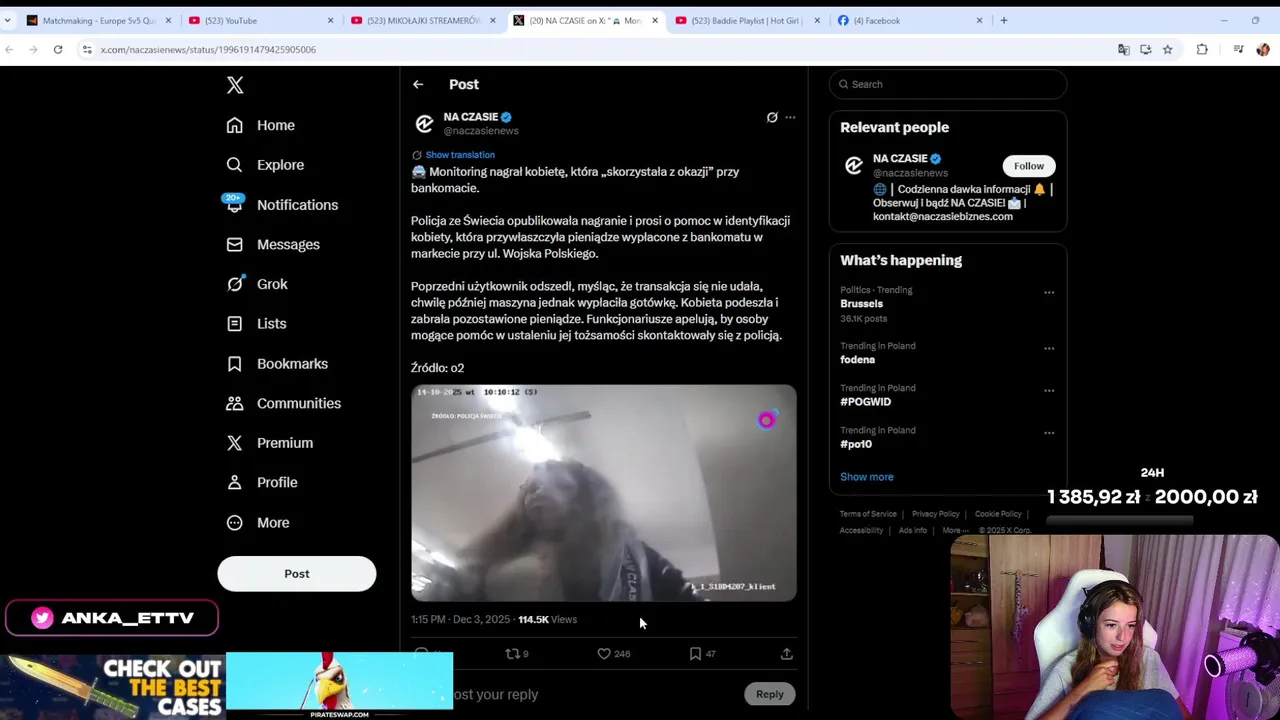The height and width of the screenshot is (720, 1280).
Task: Click the verified badge beside NA CZASIE in Relevant people
Action: pyautogui.click(x=935, y=159)
